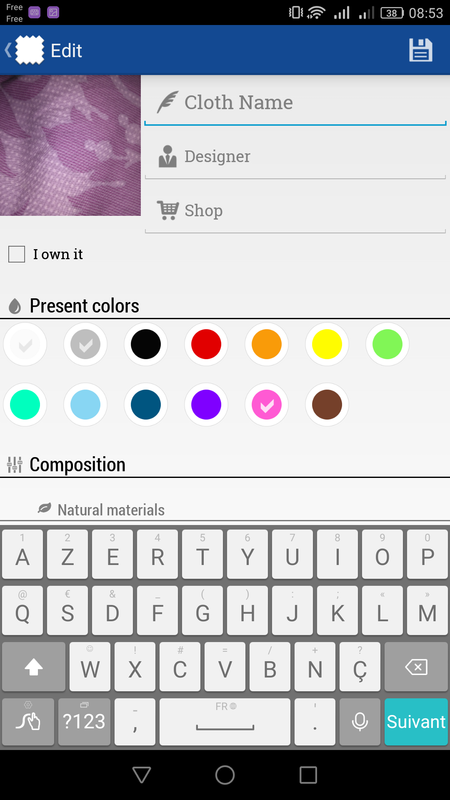The image size is (450, 800).
Task: Tap the Suivant keyboard button
Action: tap(416, 721)
